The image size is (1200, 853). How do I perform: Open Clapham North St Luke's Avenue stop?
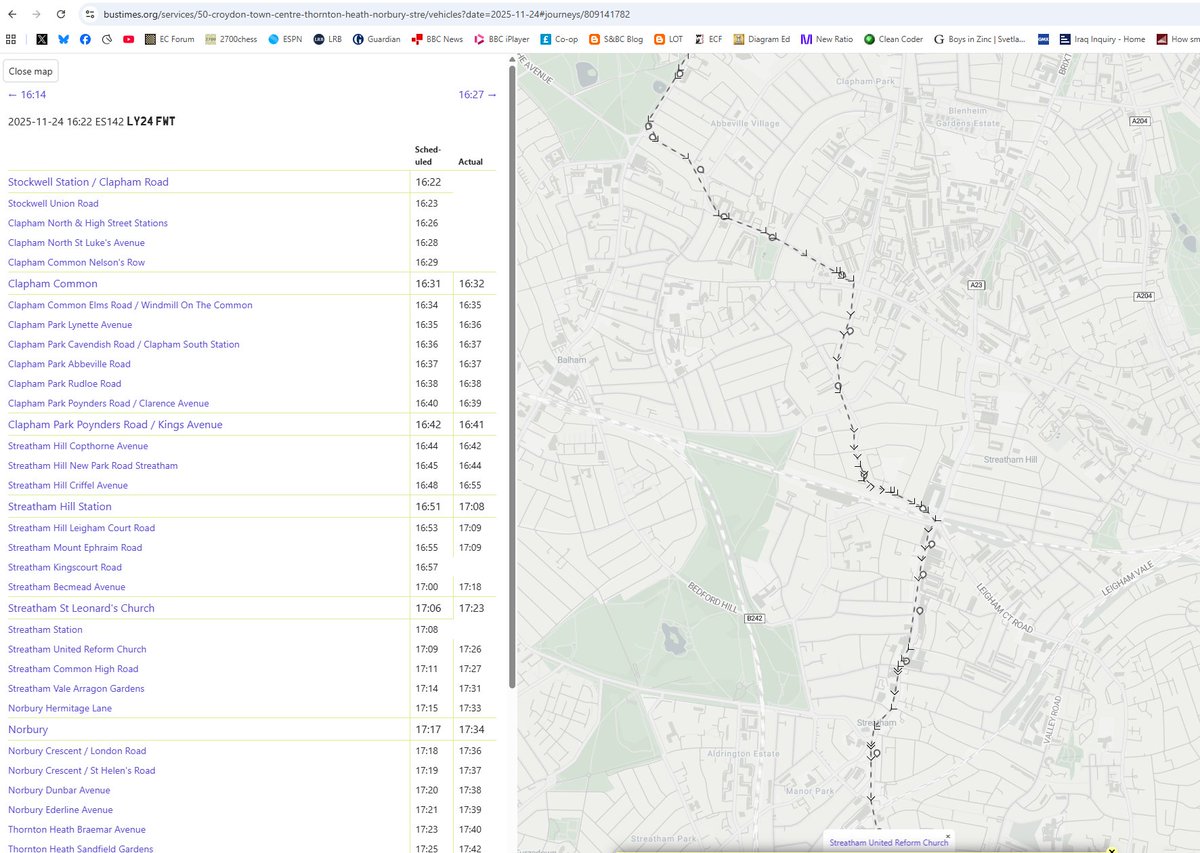pos(76,243)
